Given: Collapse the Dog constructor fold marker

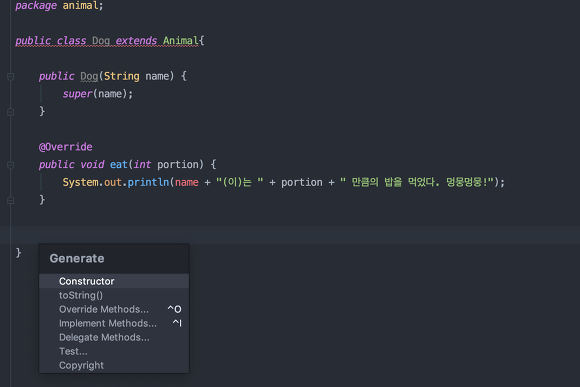Looking at the screenshot, I should pos(10,77).
